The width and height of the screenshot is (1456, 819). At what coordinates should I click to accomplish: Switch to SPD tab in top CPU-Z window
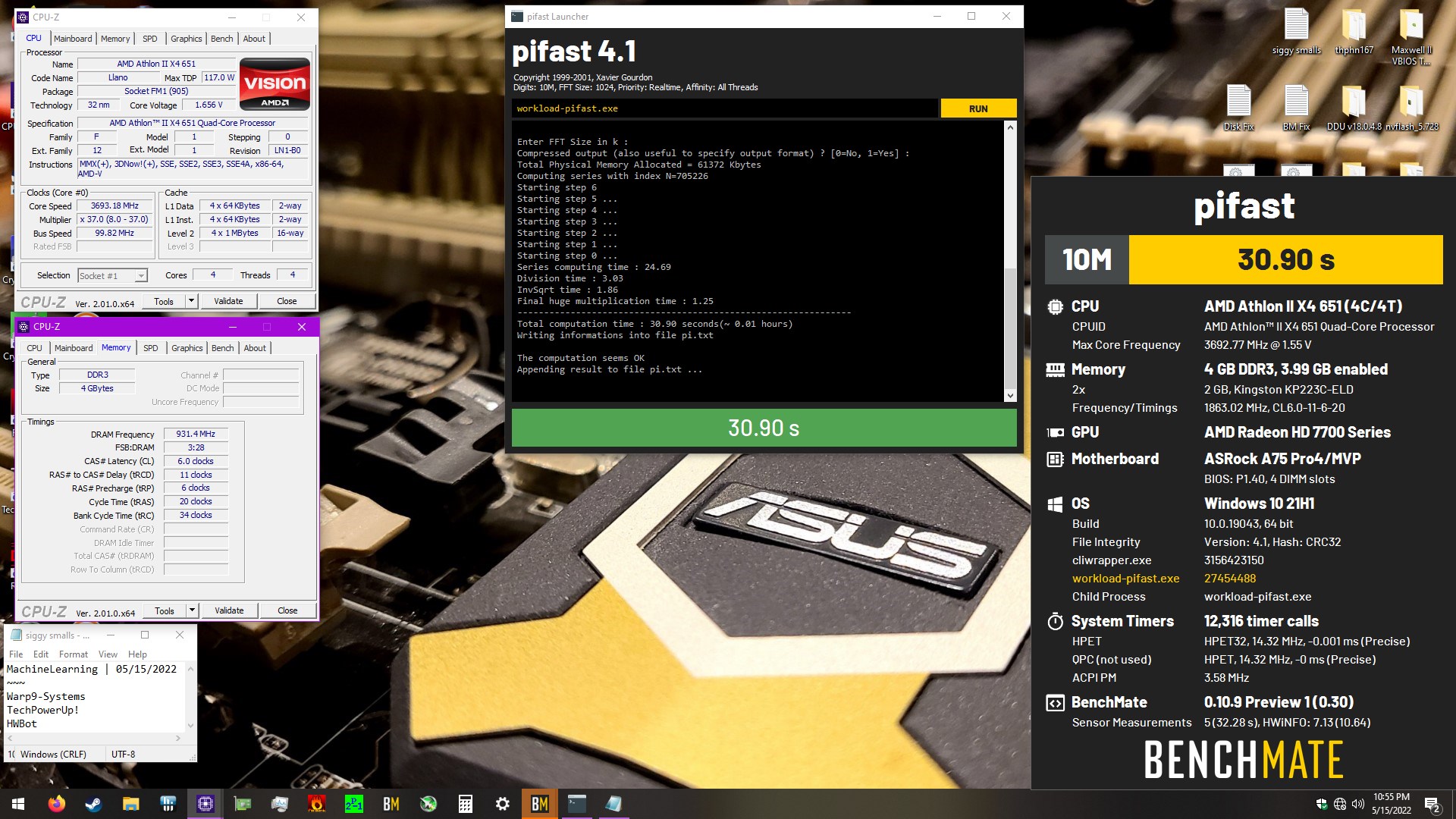click(x=150, y=39)
